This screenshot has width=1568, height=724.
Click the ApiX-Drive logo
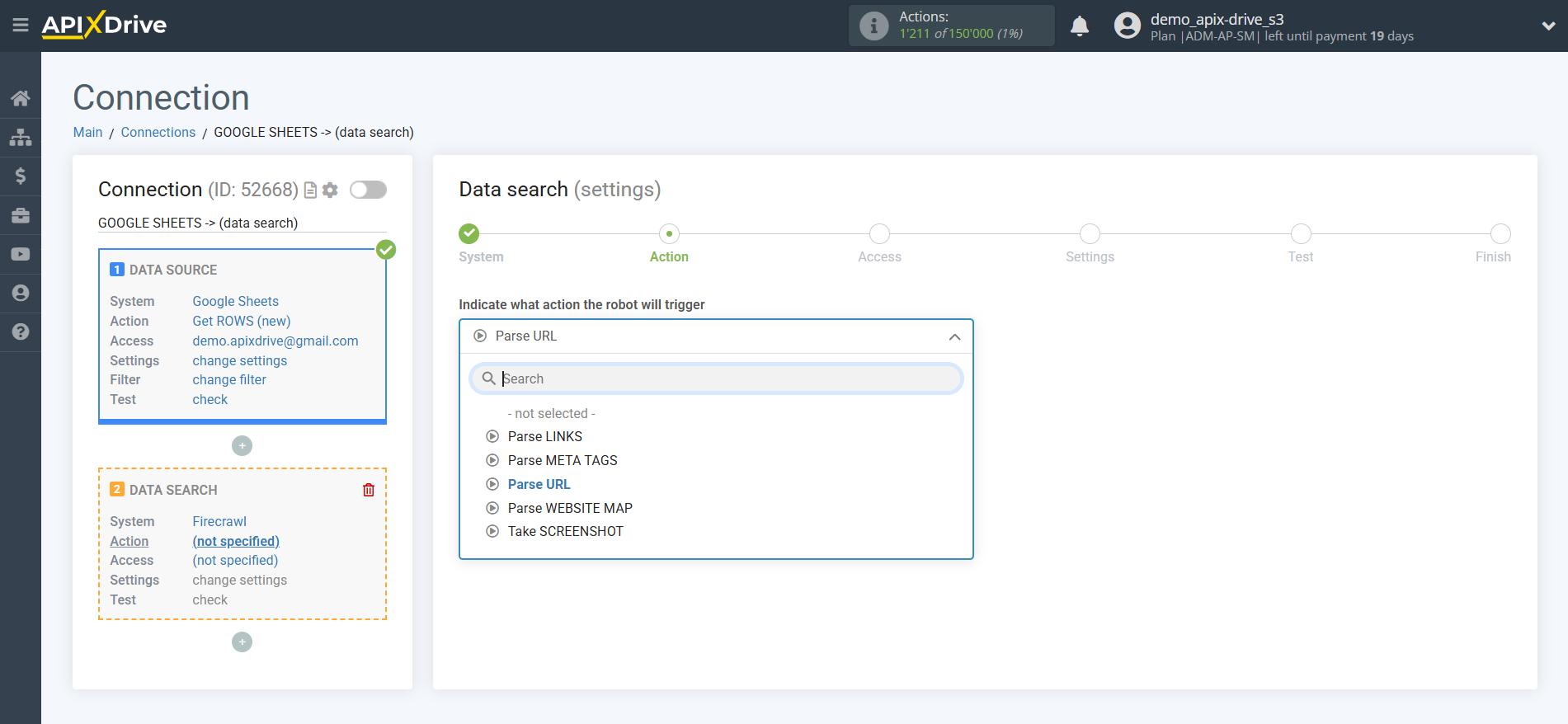104,25
